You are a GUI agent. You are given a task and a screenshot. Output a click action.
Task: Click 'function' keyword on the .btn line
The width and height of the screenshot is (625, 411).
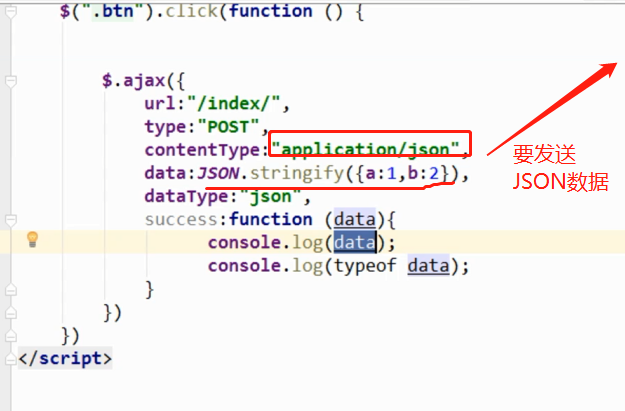click(271, 11)
